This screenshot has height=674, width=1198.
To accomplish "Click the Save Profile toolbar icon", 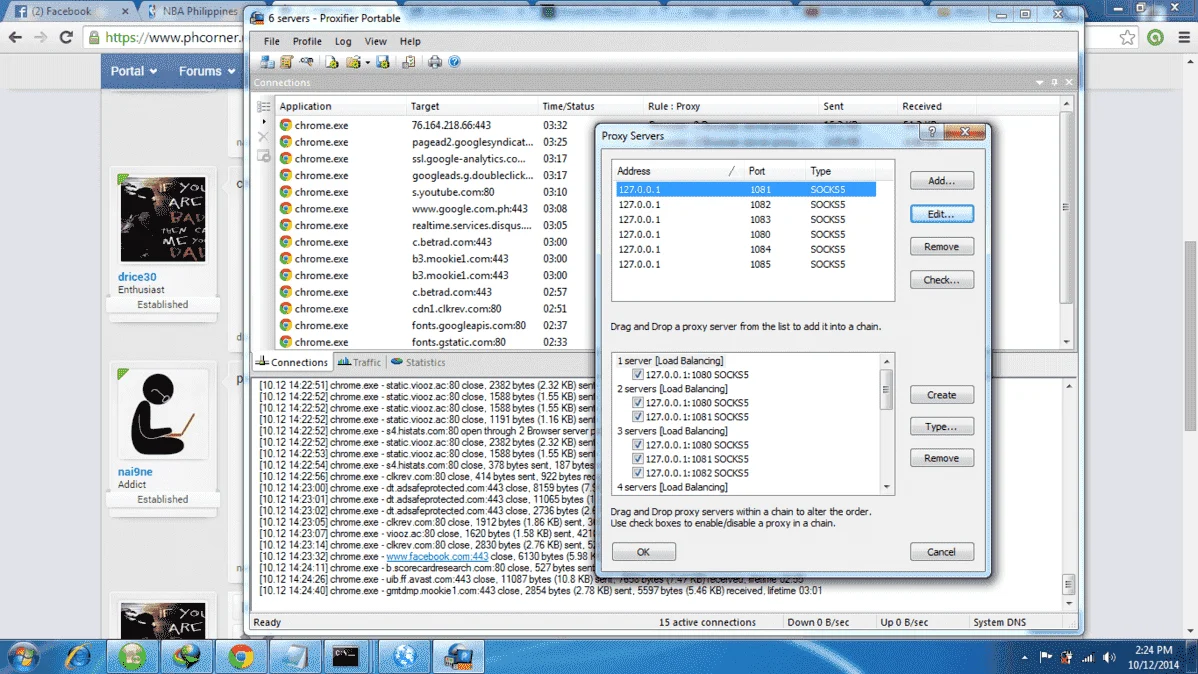I will coord(383,62).
